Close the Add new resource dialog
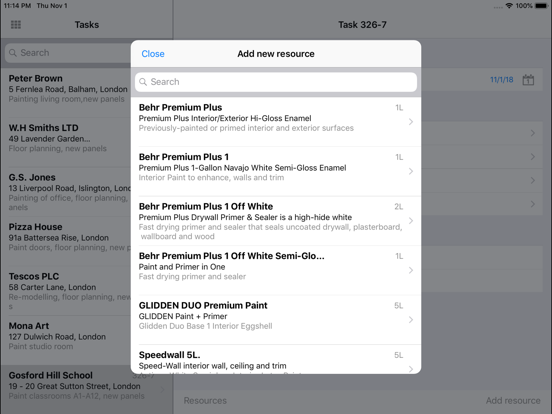 (x=153, y=54)
